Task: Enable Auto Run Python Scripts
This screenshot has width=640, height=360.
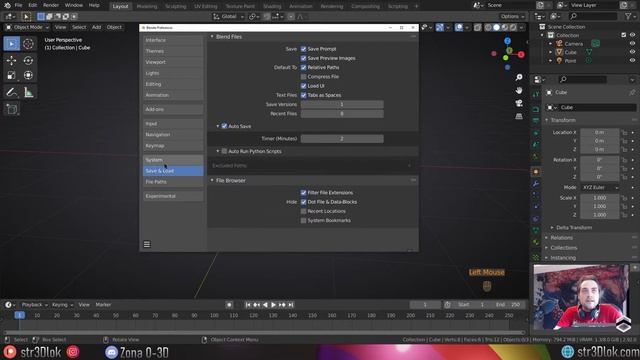Action: [224, 151]
